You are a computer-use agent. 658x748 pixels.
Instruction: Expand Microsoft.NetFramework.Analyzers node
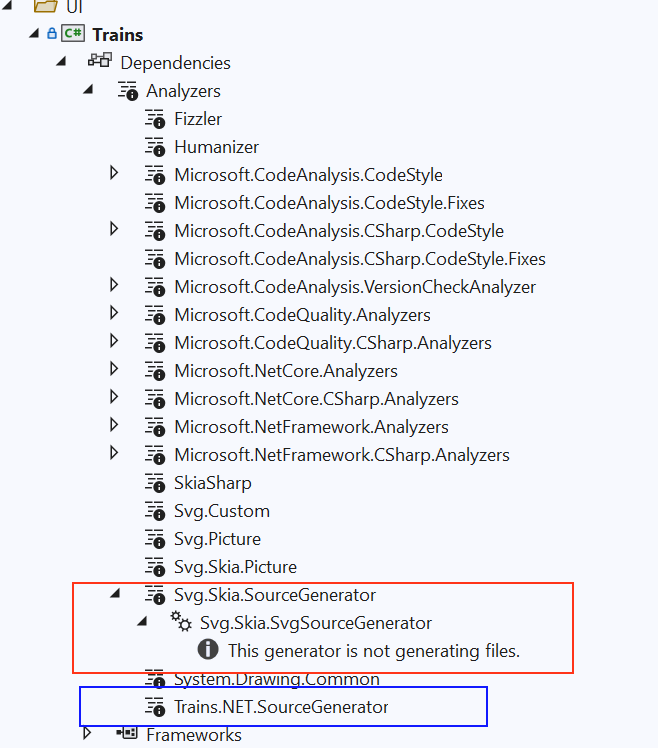click(x=114, y=425)
